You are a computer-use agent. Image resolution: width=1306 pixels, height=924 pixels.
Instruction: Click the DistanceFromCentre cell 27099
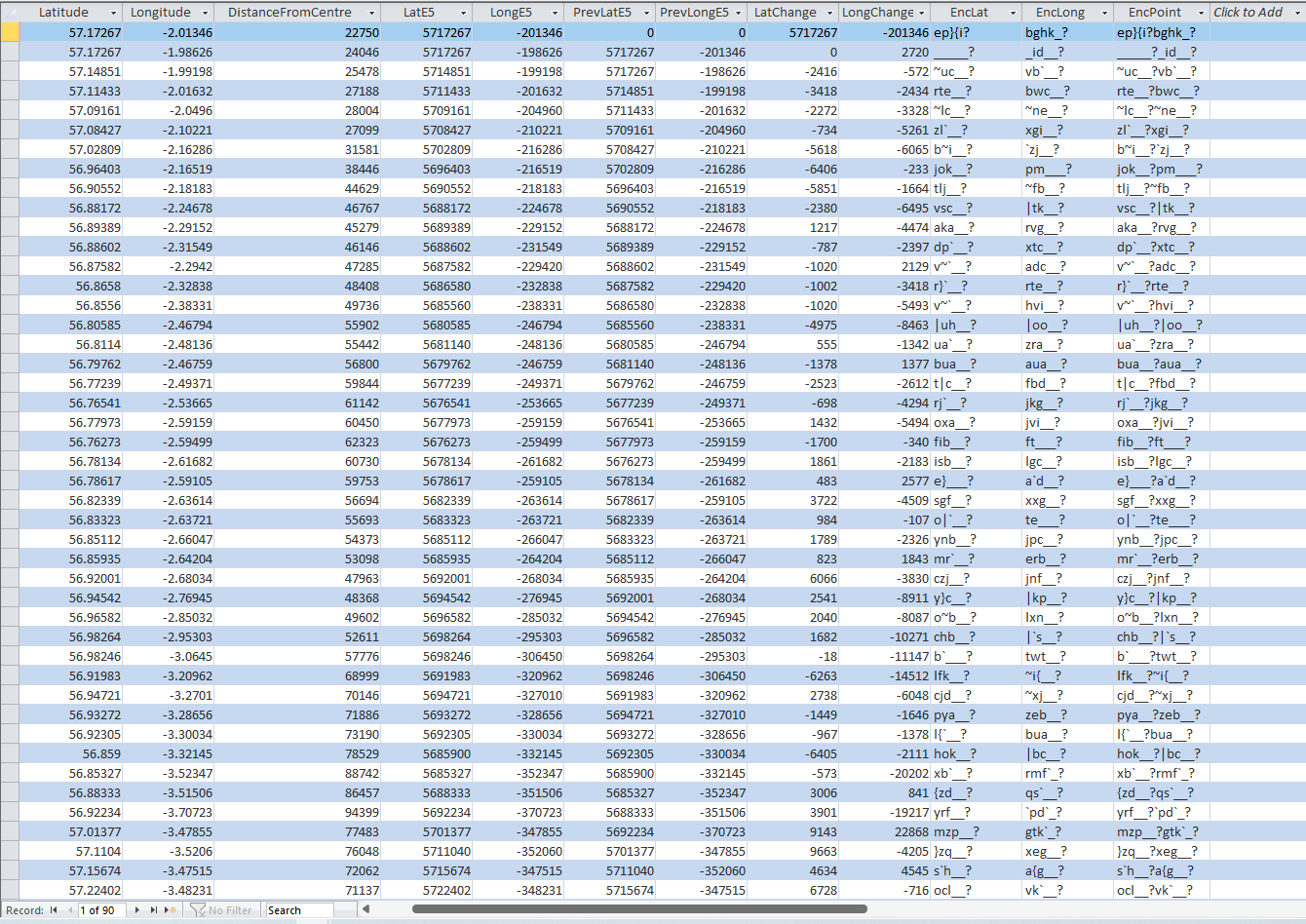[x=299, y=130]
